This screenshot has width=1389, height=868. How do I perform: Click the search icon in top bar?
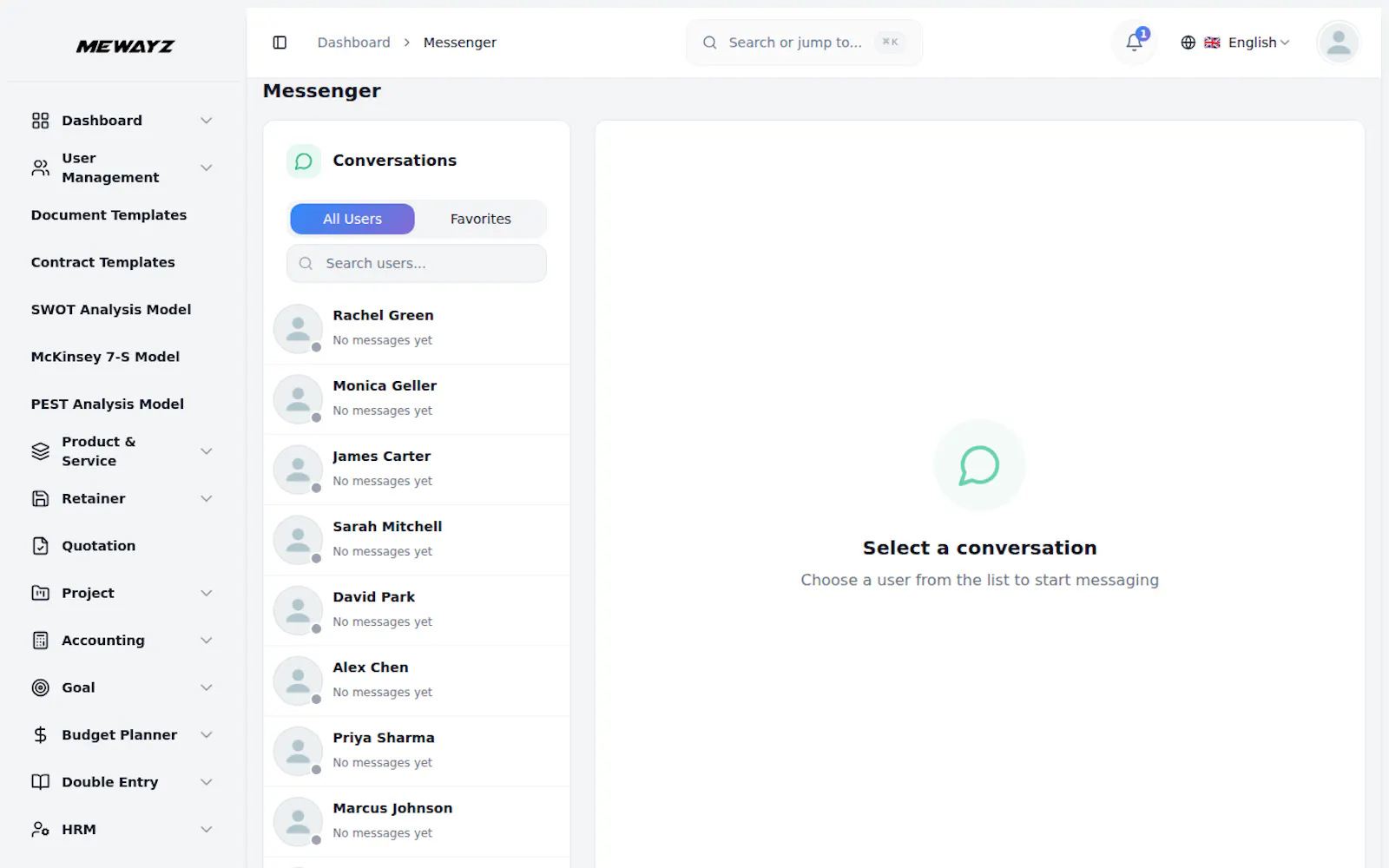click(709, 43)
